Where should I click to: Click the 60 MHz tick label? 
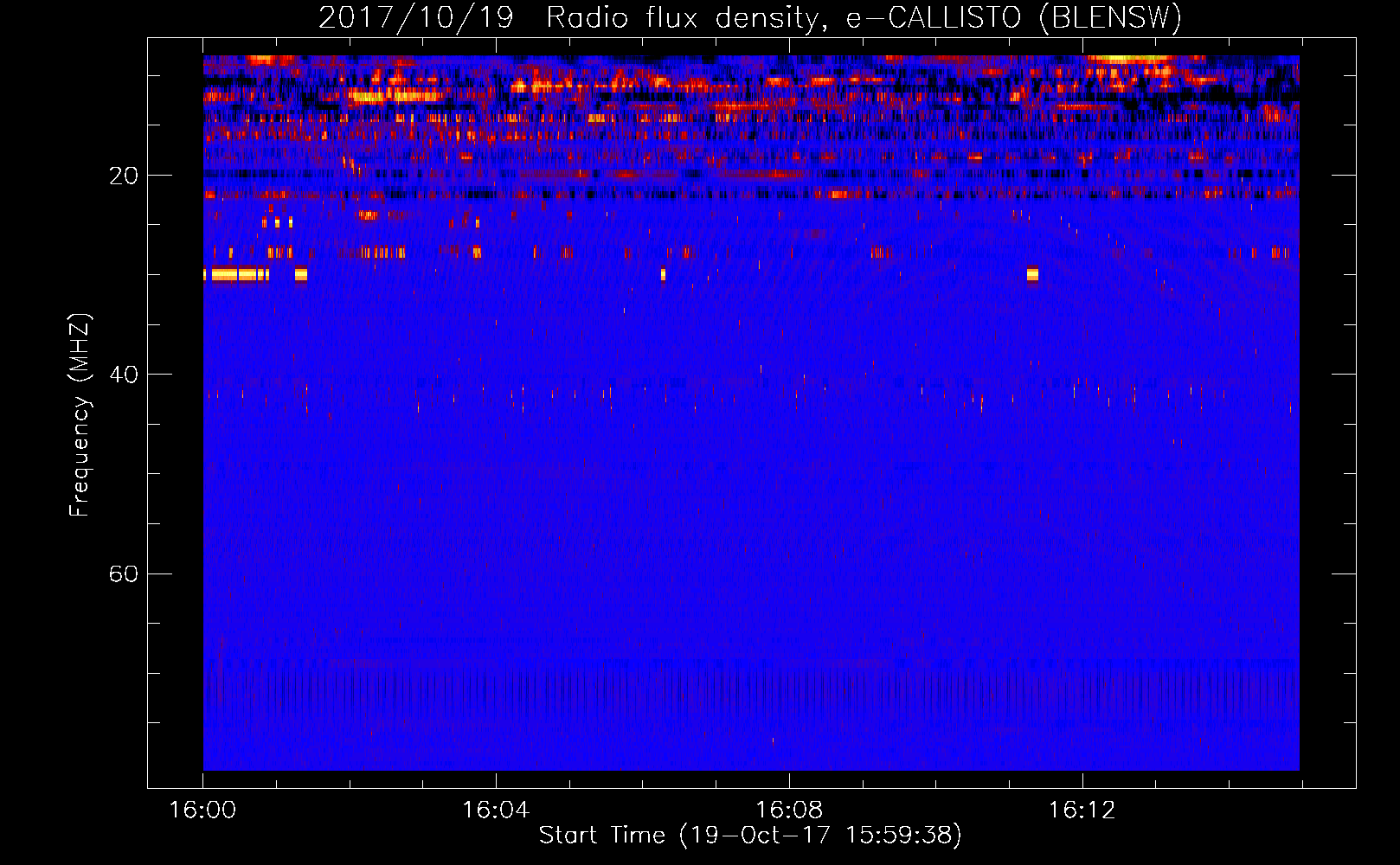(123, 573)
